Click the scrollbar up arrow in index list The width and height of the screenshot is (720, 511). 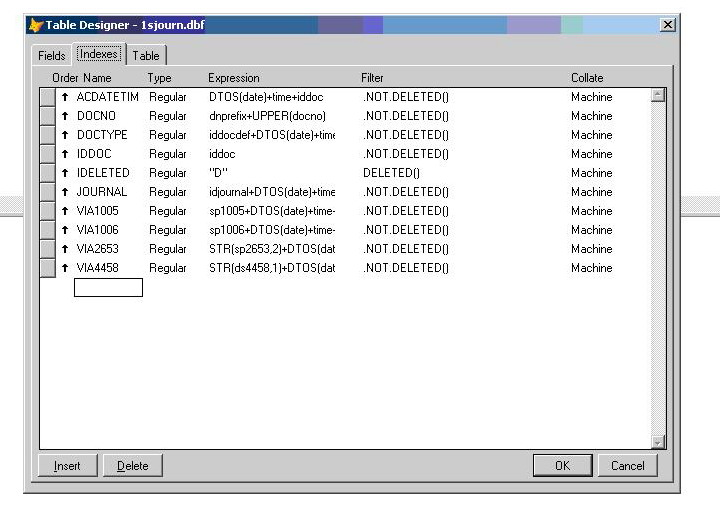click(657, 95)
